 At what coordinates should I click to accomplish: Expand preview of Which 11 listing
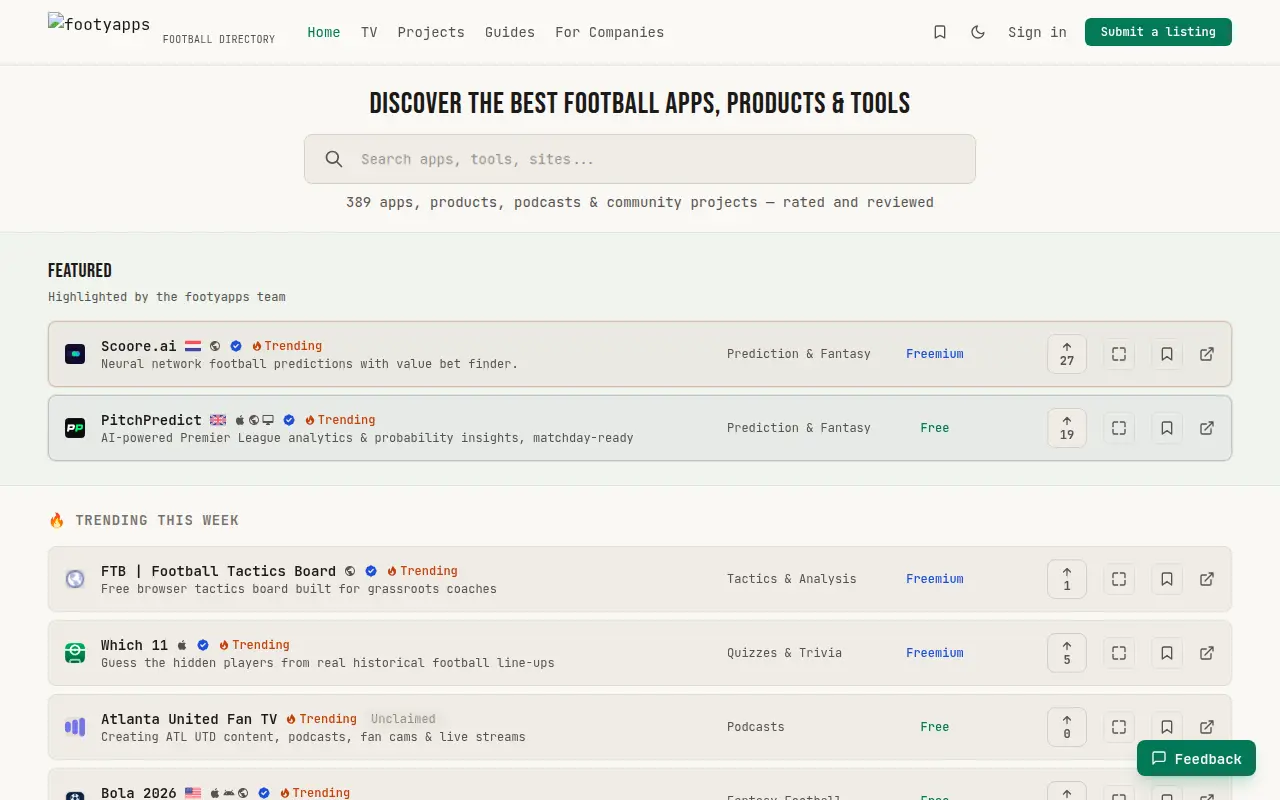tap(1119, 653)
